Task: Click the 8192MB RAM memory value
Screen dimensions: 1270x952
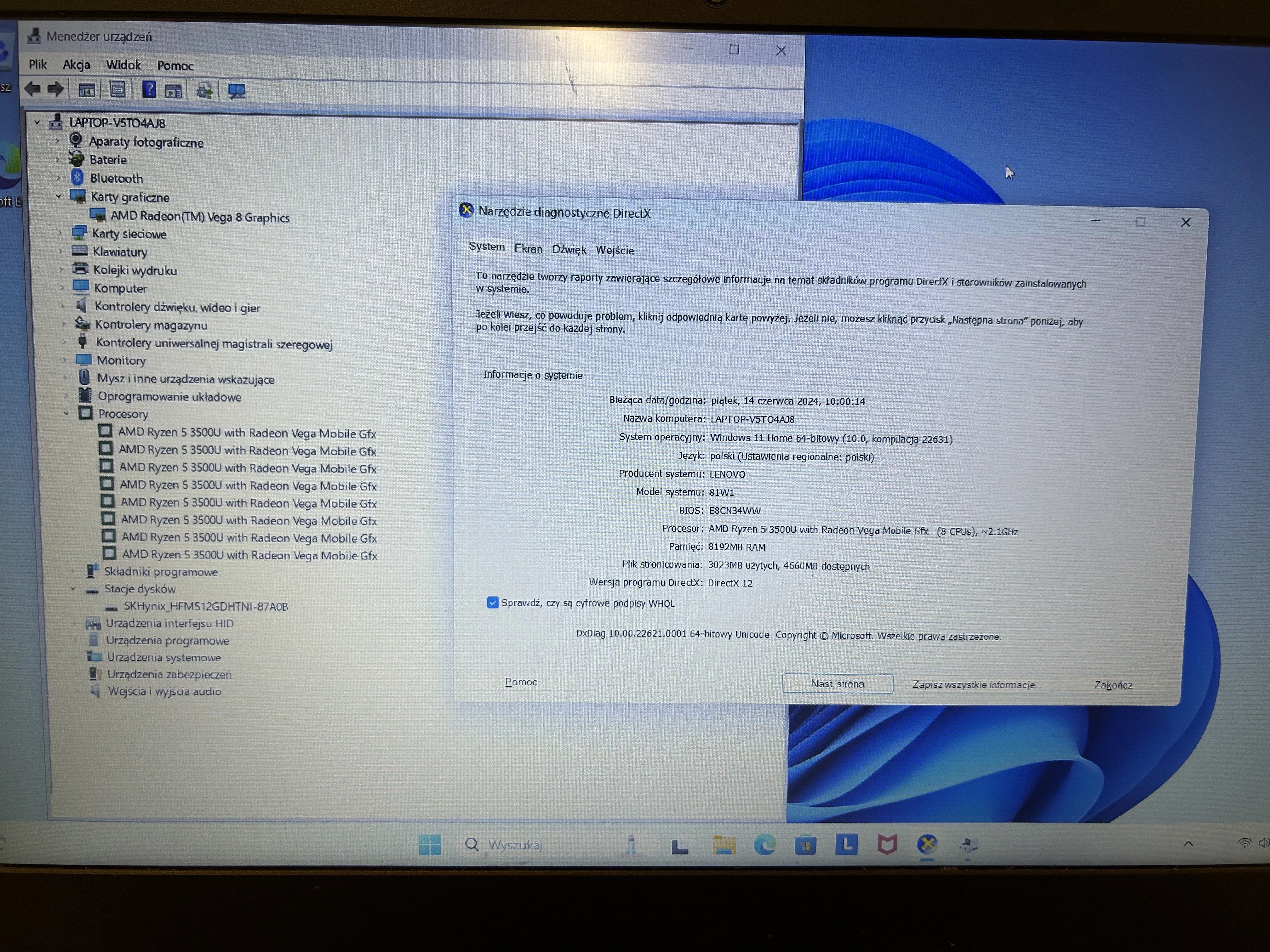Action: point(737,547)
